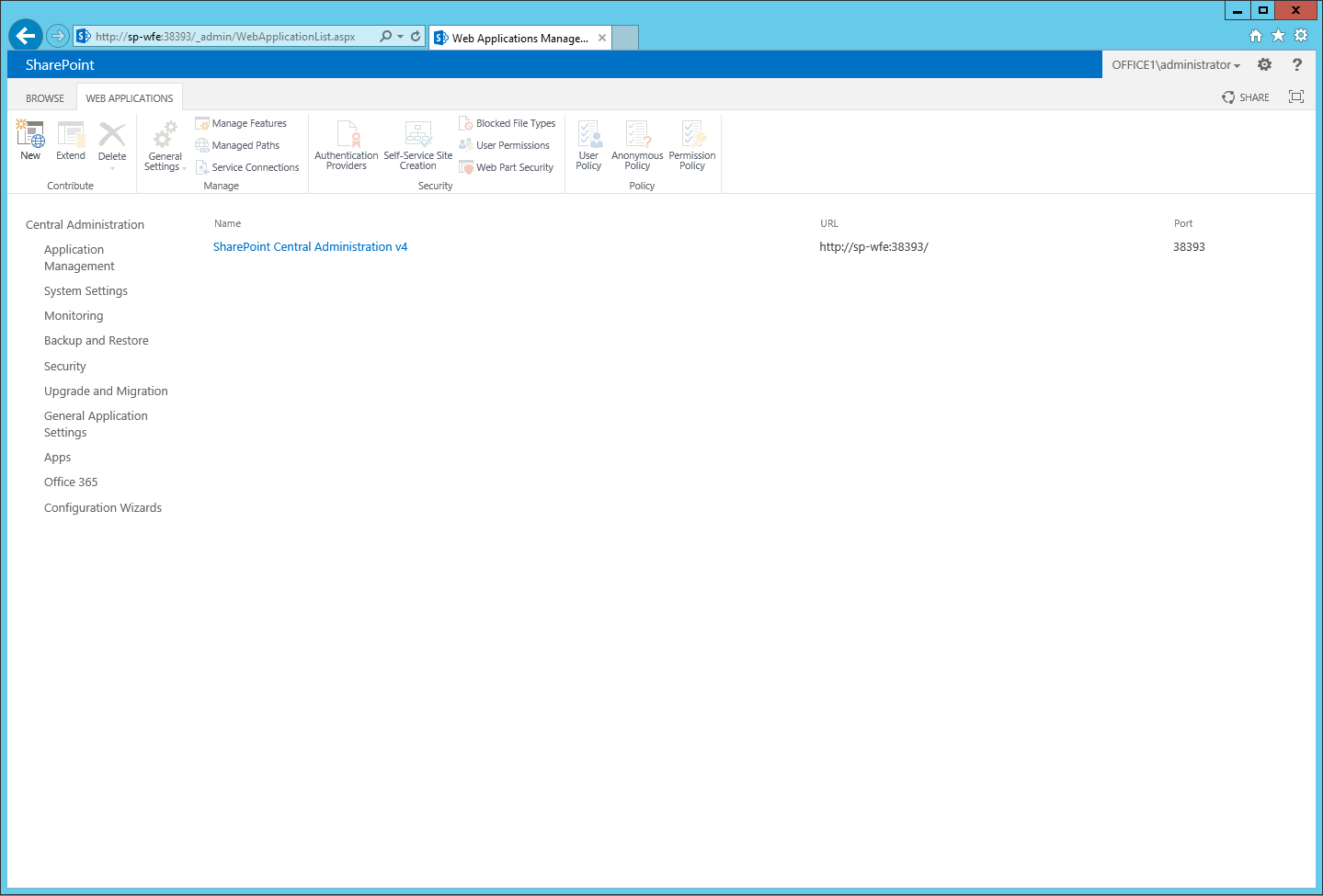Open the Anonymous Policy icon
This screenshot has height=896, width=1323.
coord(638,134)
